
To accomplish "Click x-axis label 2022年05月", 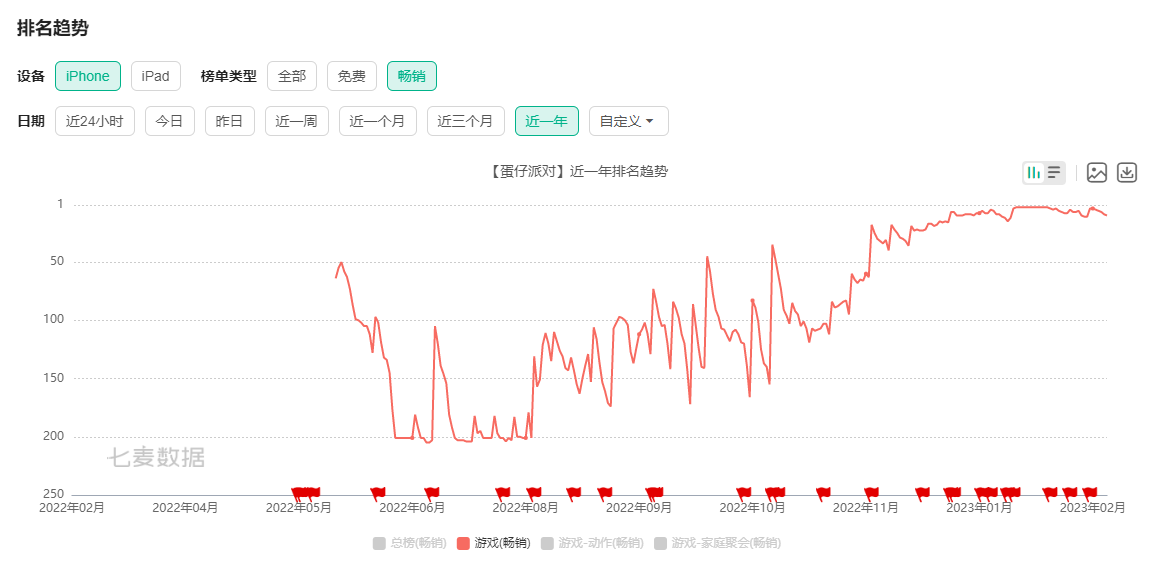I will [299, 507].
